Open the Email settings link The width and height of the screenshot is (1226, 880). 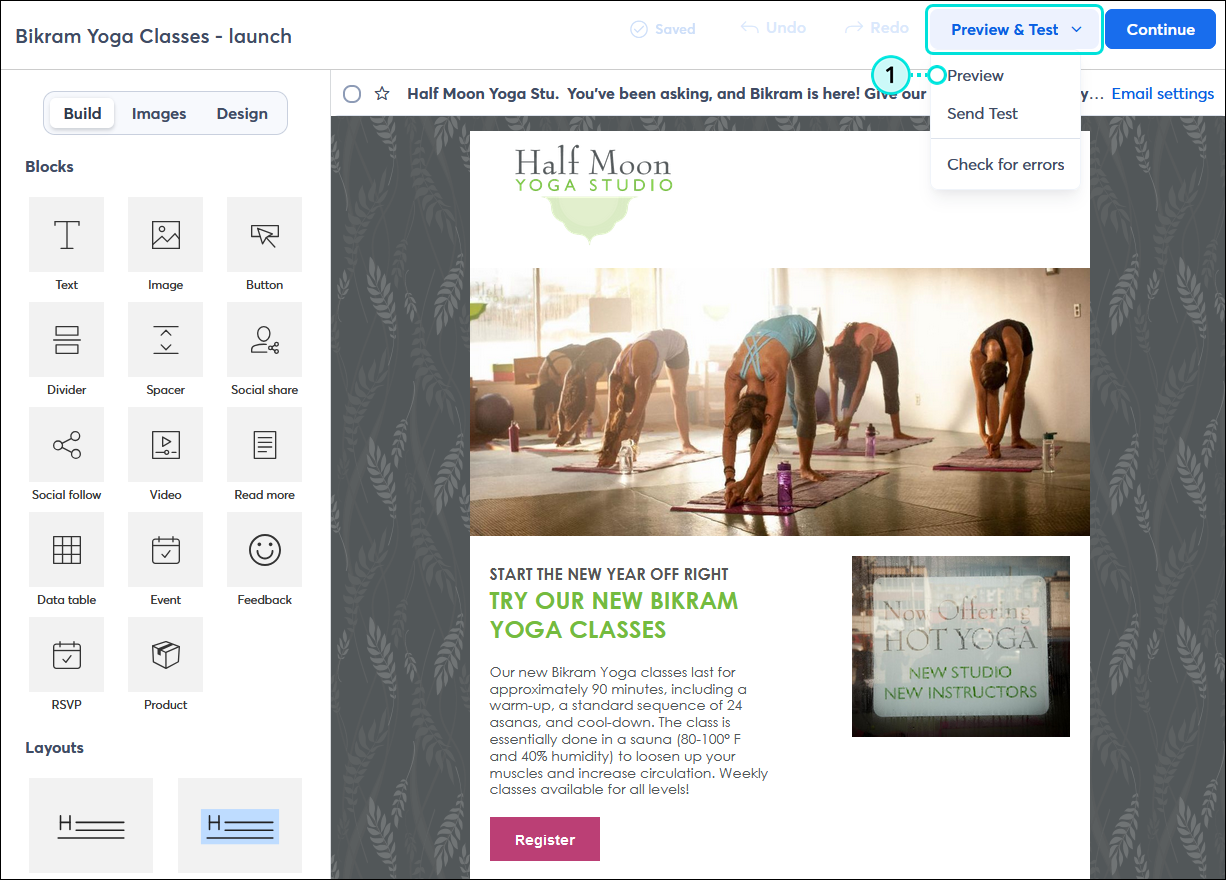coord(1163,94)
